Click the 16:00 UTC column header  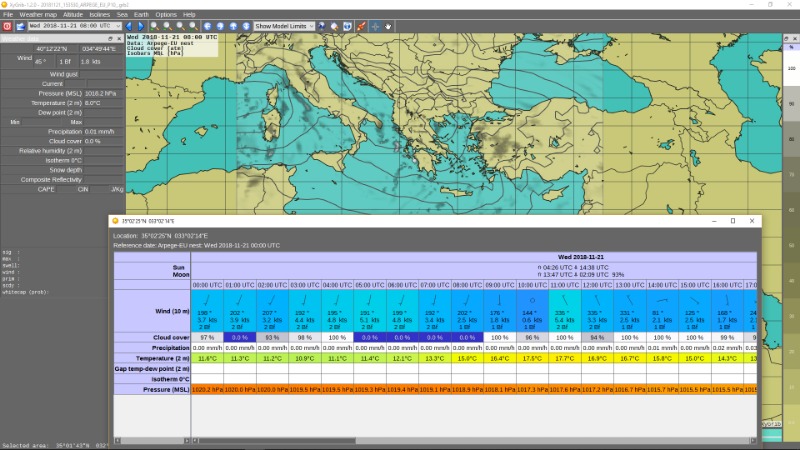727,285
